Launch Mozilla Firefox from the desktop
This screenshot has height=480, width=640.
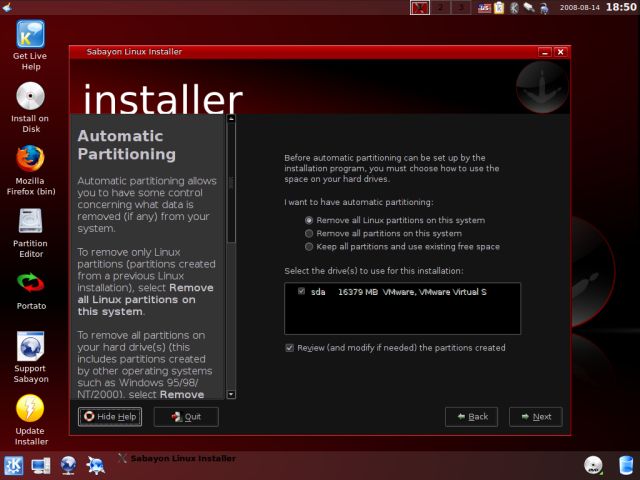pos(30,160)
